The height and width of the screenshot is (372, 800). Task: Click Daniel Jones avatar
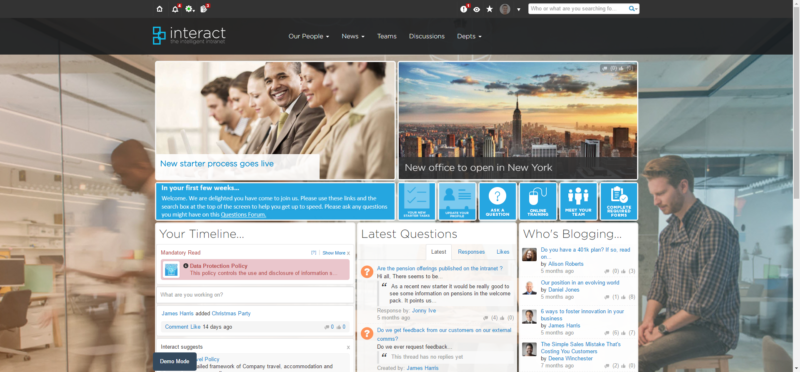point(529,287)
